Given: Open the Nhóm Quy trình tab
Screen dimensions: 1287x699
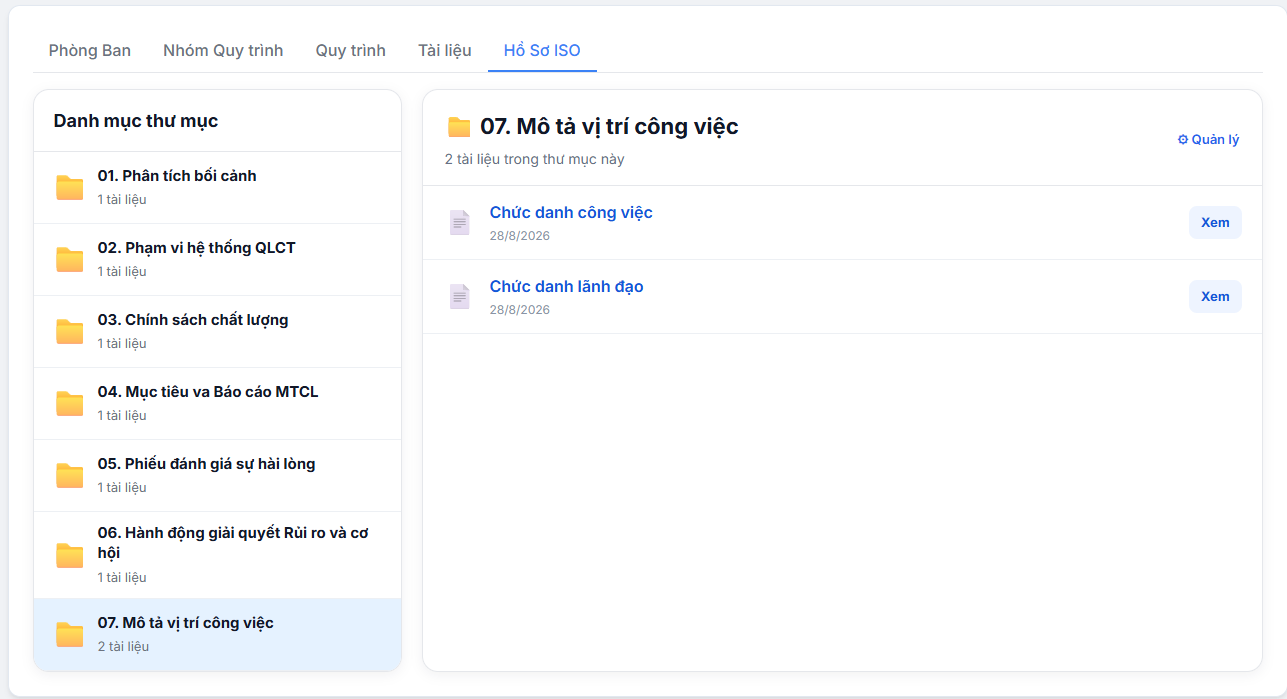Looking at the screenshot, I should click(x=223, y=50).
